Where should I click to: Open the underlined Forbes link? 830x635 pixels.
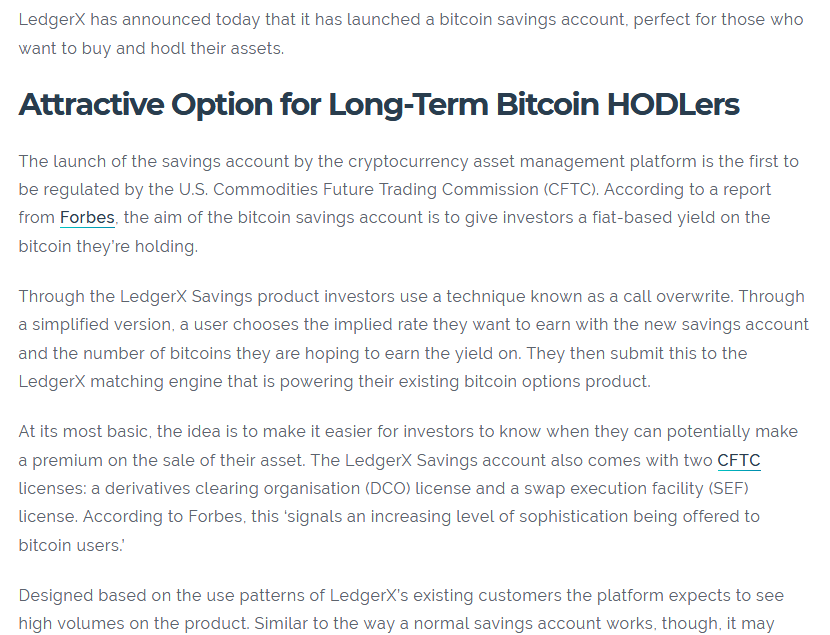[87, 217]
